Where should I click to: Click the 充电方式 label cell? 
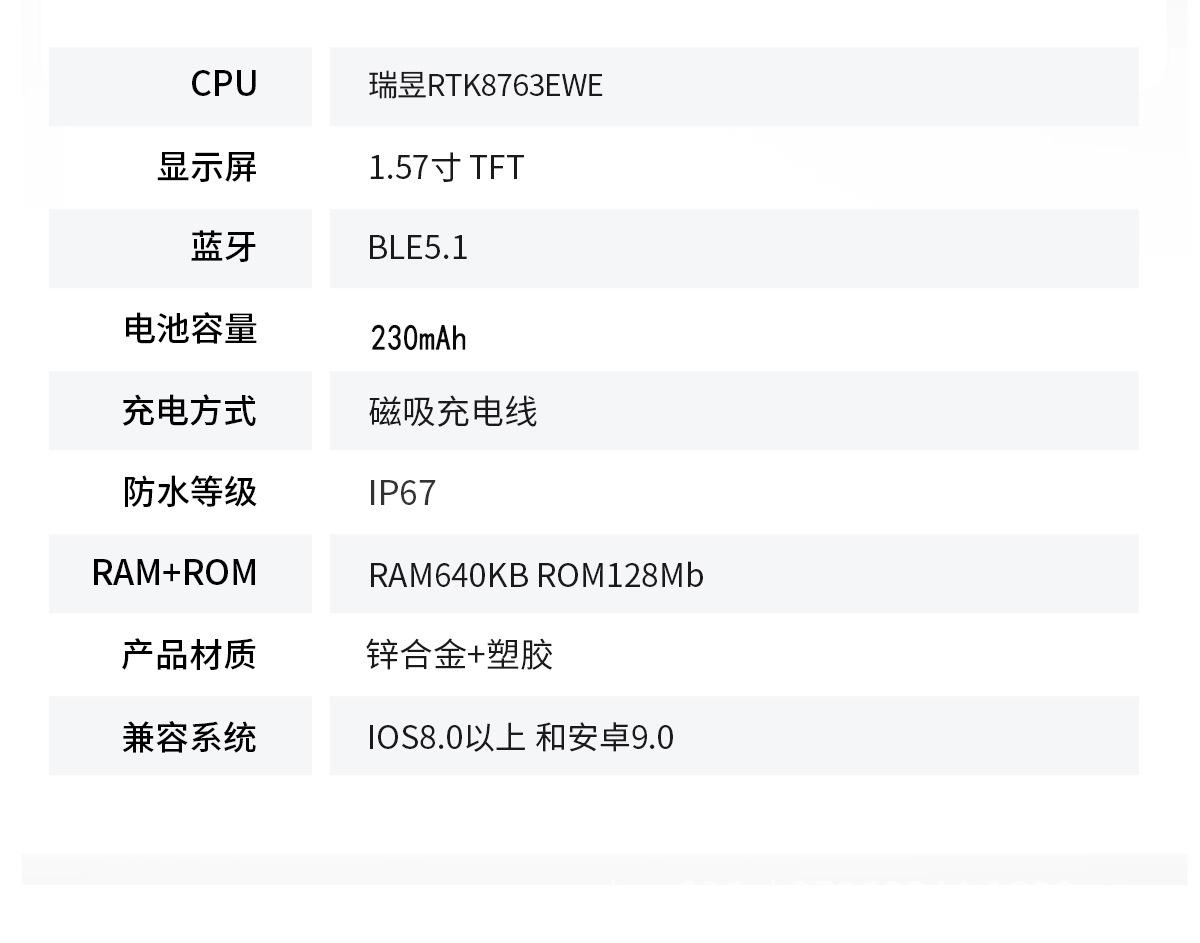(x=180, y=410)
